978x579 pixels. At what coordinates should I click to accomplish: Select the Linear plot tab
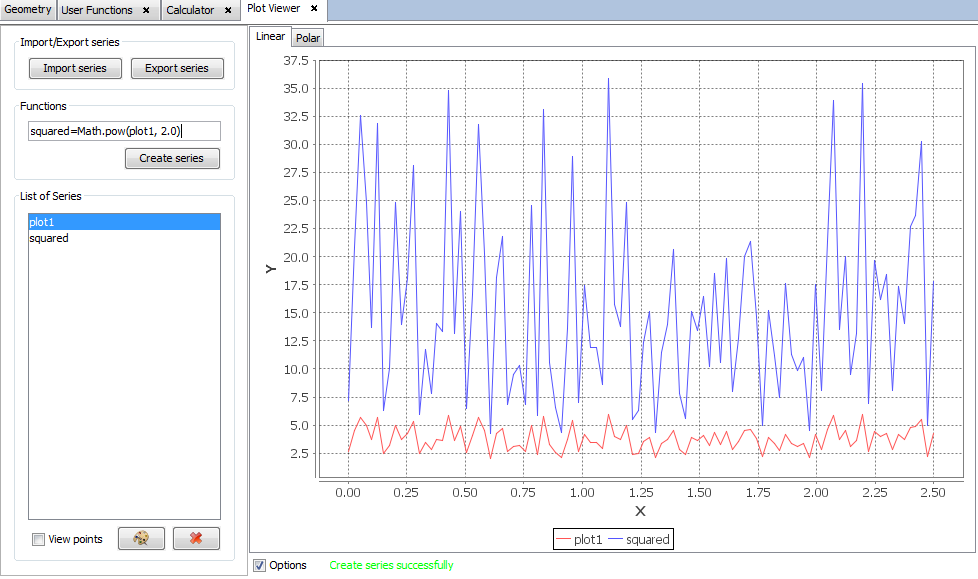click(x=270, y=36)
